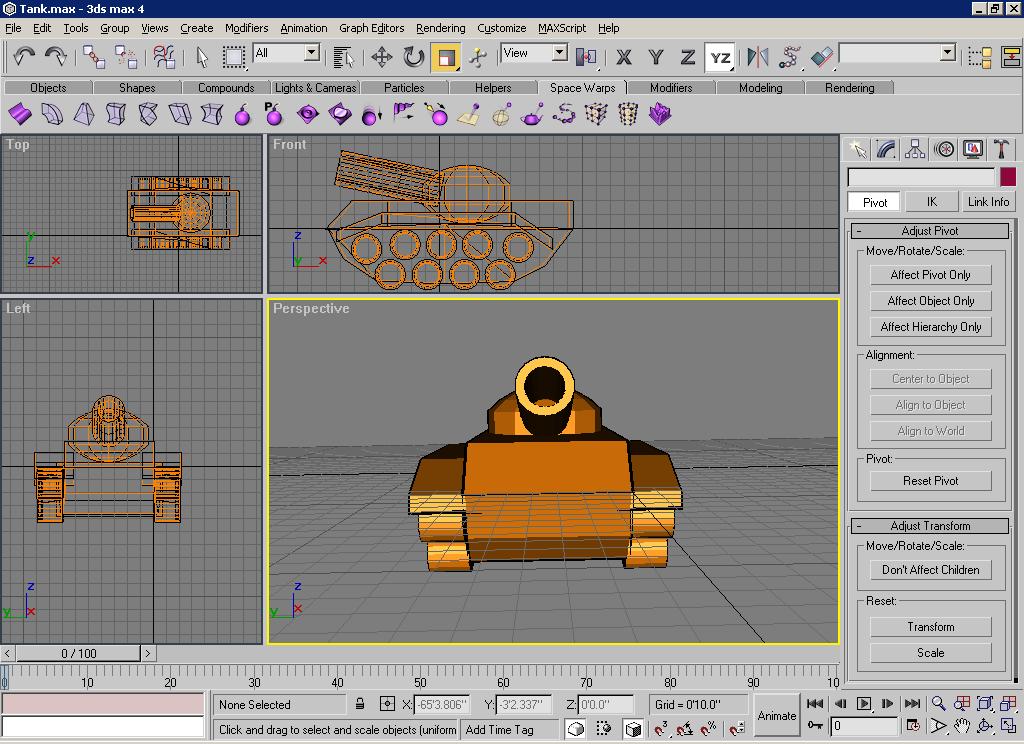Viewport: 1024px width, 744px height.
Task: Click the Zoom magnifier viewport tool
Action: 938,704
